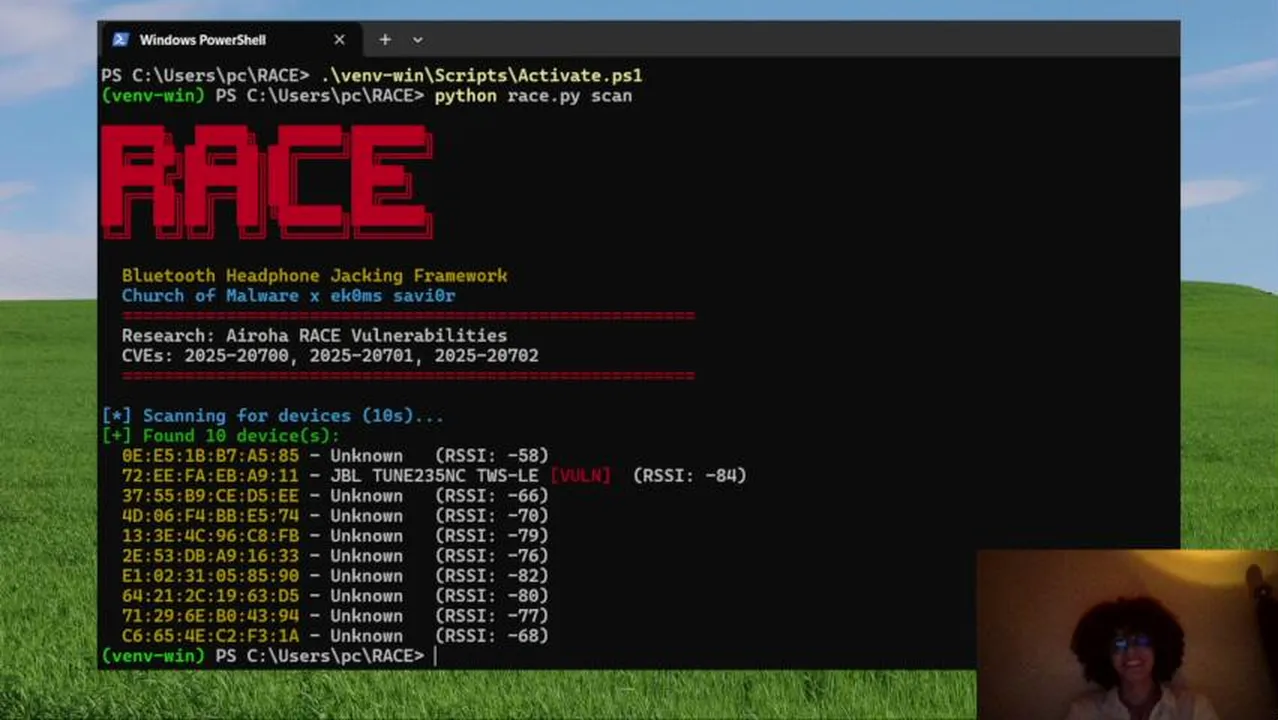Viewport: 1278px width, 720px height.
Task: Expand the new tab profile dropdown
Action: coord(417,40)
